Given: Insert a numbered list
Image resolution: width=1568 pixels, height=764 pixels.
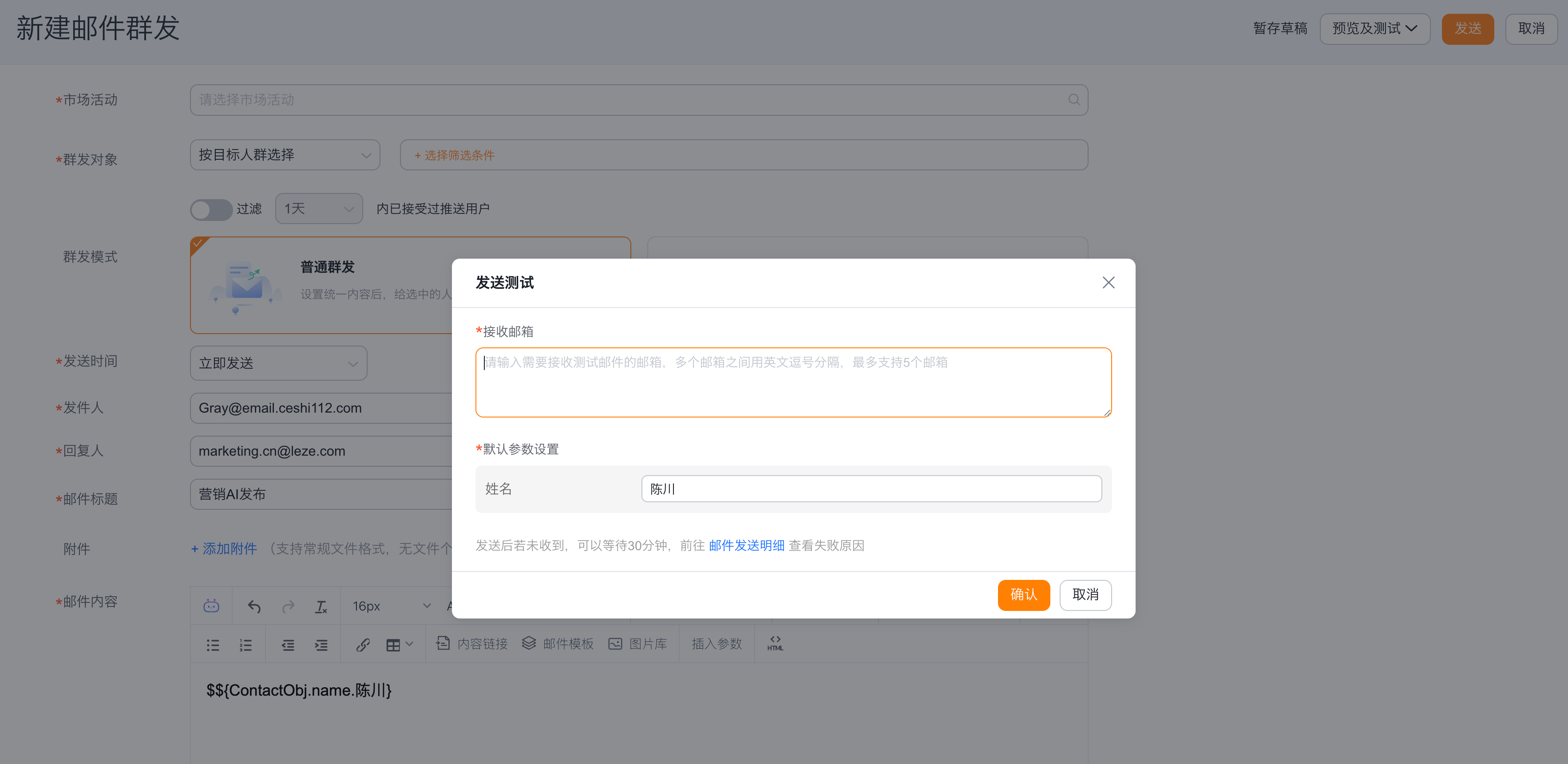Looking at the screenshot, I should click(x=245, y=645).
